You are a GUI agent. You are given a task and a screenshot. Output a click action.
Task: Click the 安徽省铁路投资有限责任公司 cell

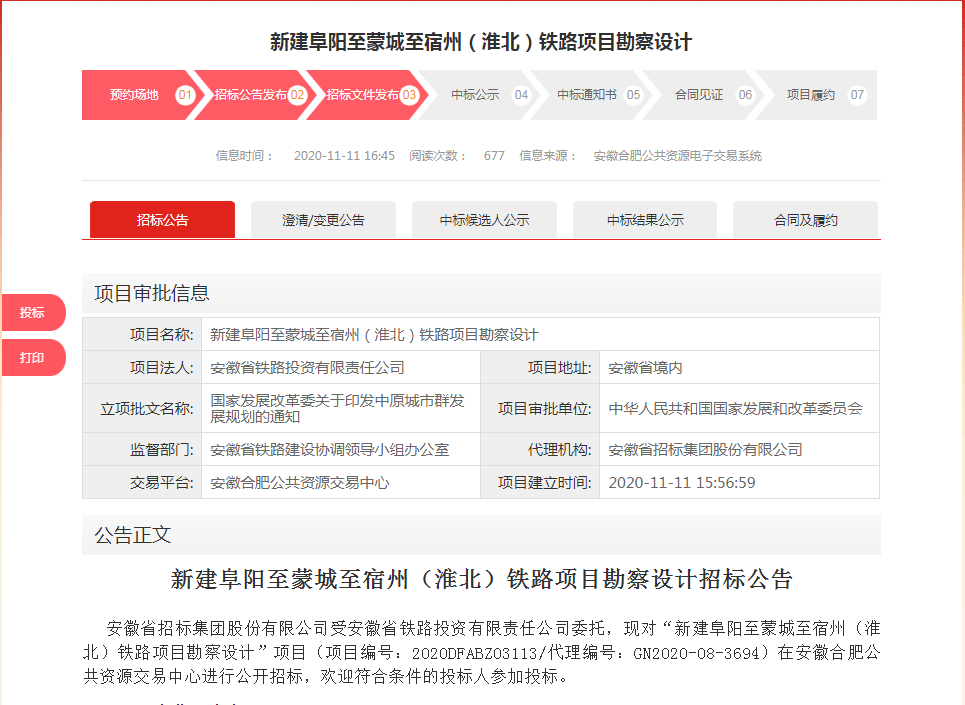(341, 368)
